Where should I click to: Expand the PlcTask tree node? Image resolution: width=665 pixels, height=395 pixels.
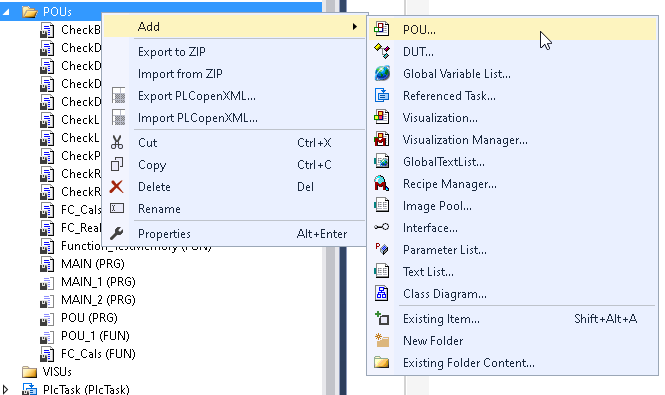tap(5, 389)
